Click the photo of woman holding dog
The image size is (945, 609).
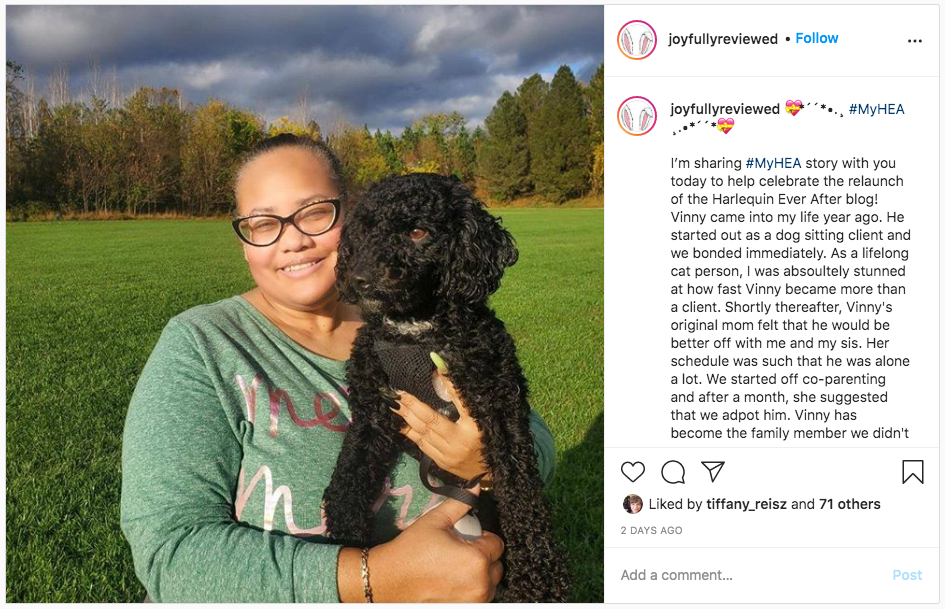[x=304, y=303]
